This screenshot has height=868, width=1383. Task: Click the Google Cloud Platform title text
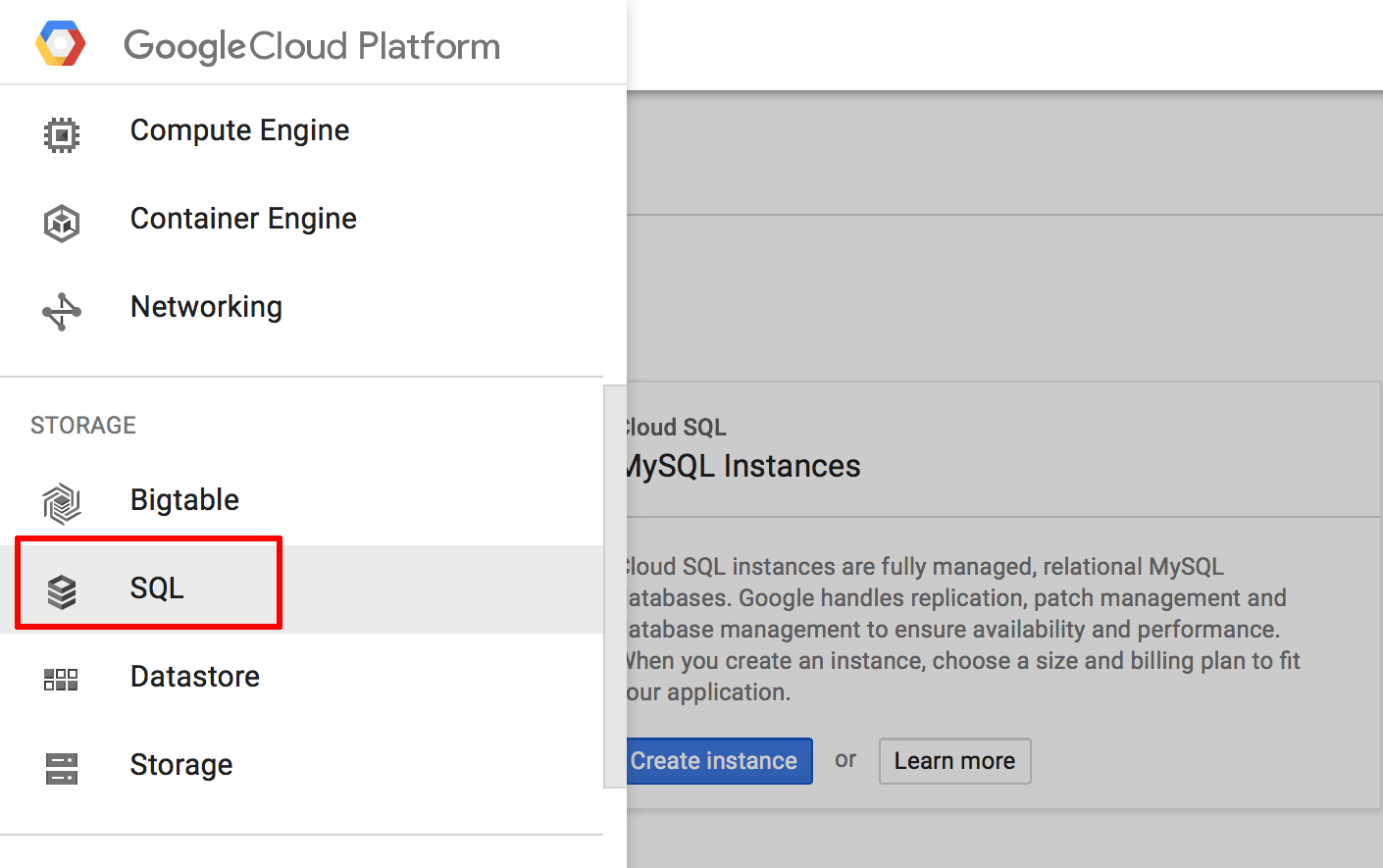312,46
